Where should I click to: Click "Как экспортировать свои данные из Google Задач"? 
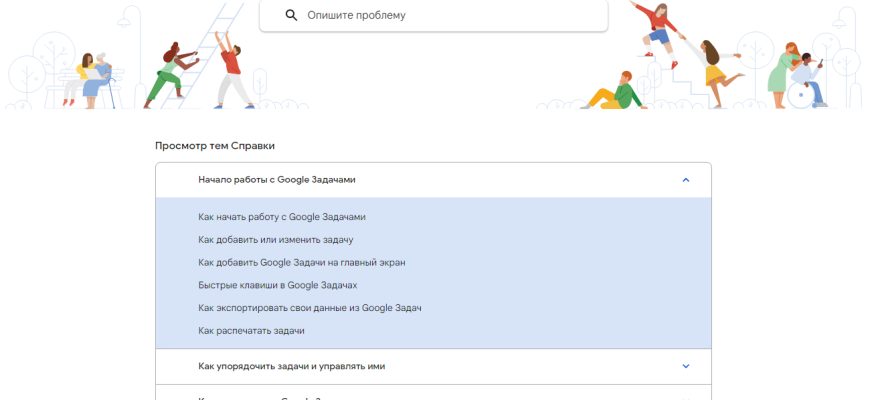[x=310, y=308]
